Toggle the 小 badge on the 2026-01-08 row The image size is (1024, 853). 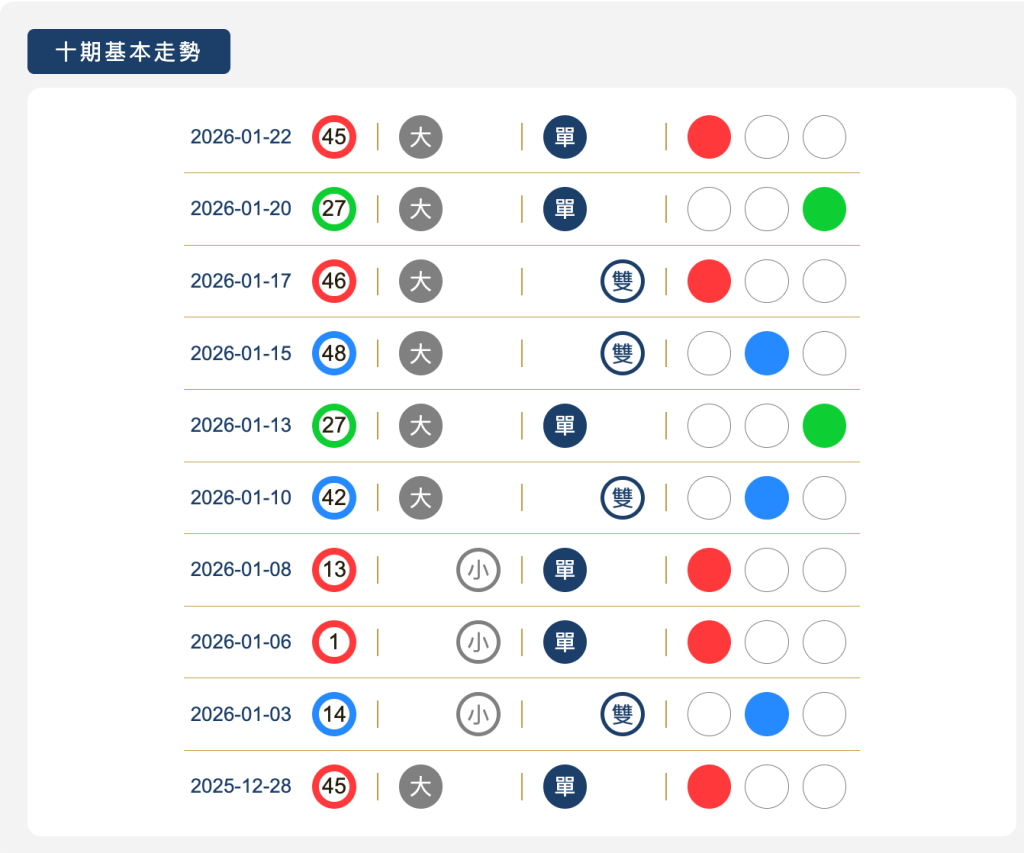point(478,570)
